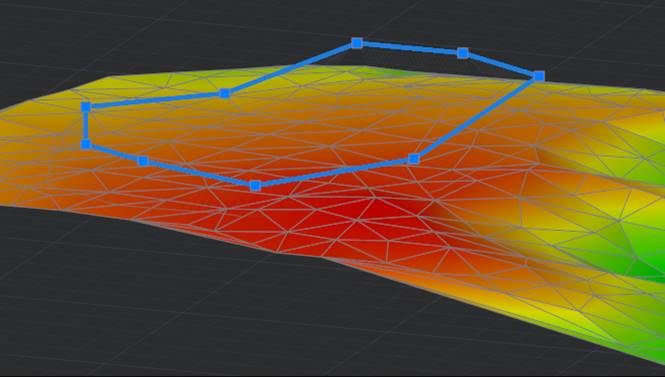This screenshot has width=665, height=377.
Task: Select the topmost blue polygon vertex handle
Action: (x=357, y=43)
